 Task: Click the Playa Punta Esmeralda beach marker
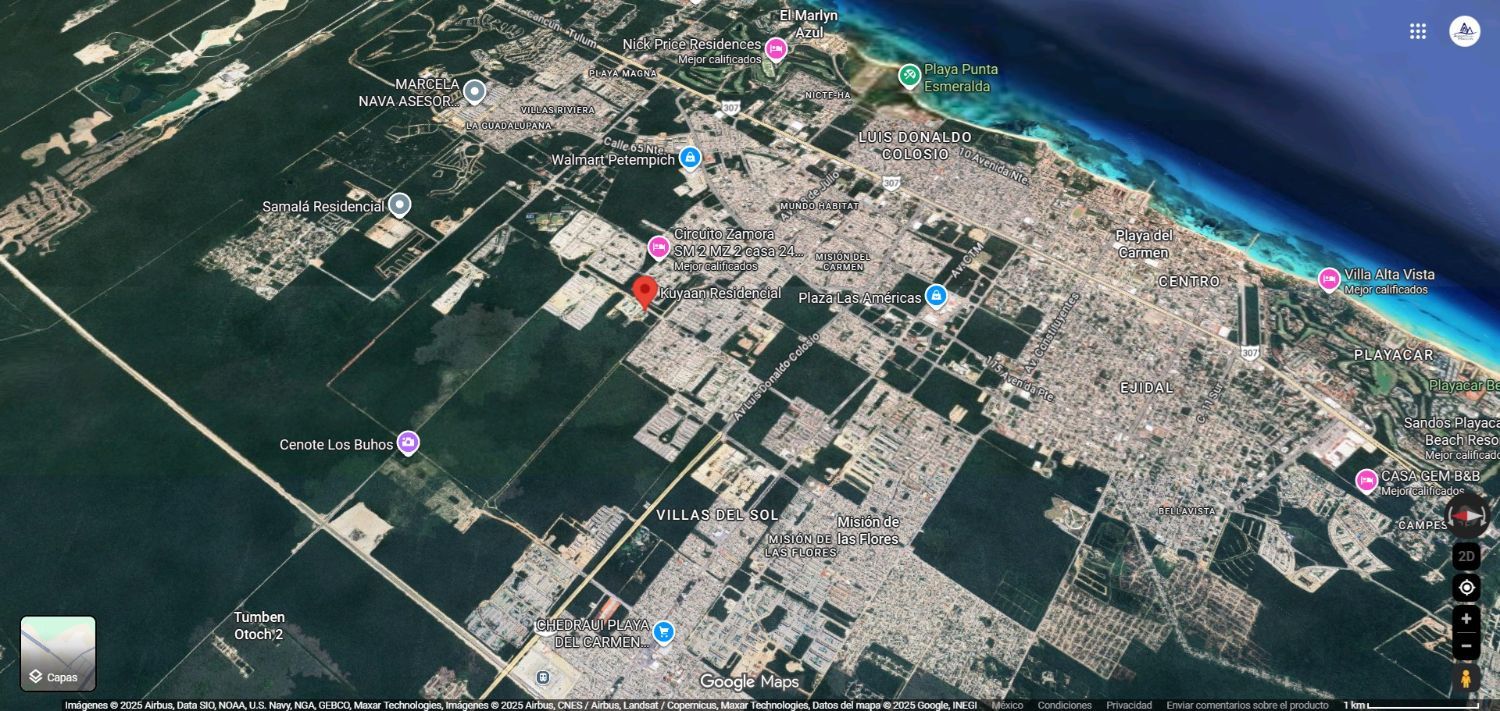coord(909,75)
